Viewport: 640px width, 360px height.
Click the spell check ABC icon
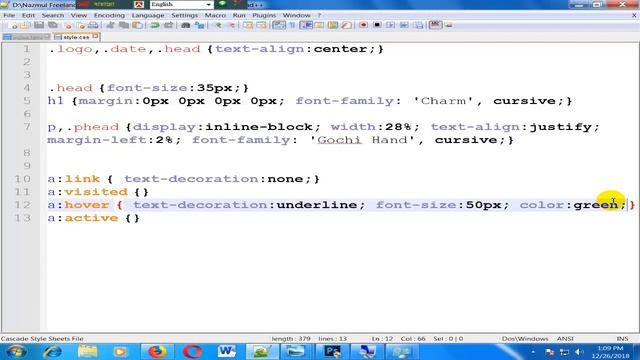pos(436,25)
